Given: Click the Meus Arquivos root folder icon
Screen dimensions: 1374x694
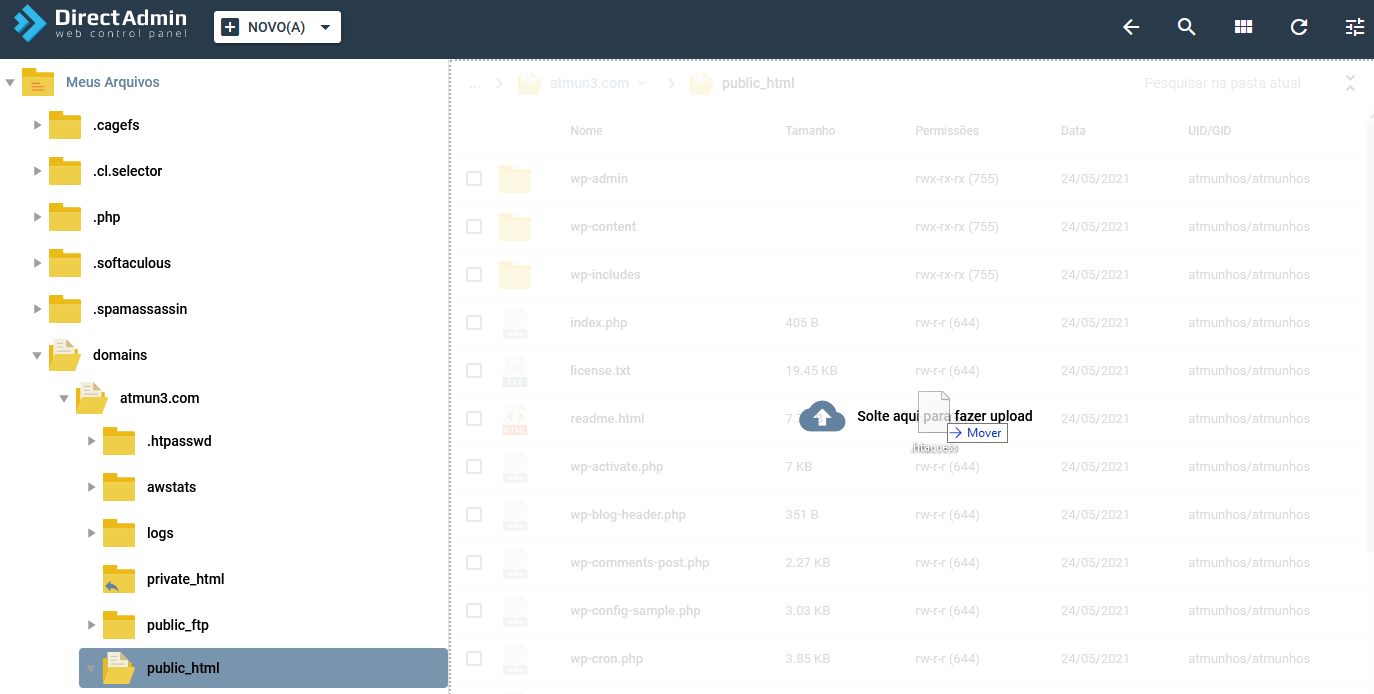Looking at the screenshot, I should [38, 82].
